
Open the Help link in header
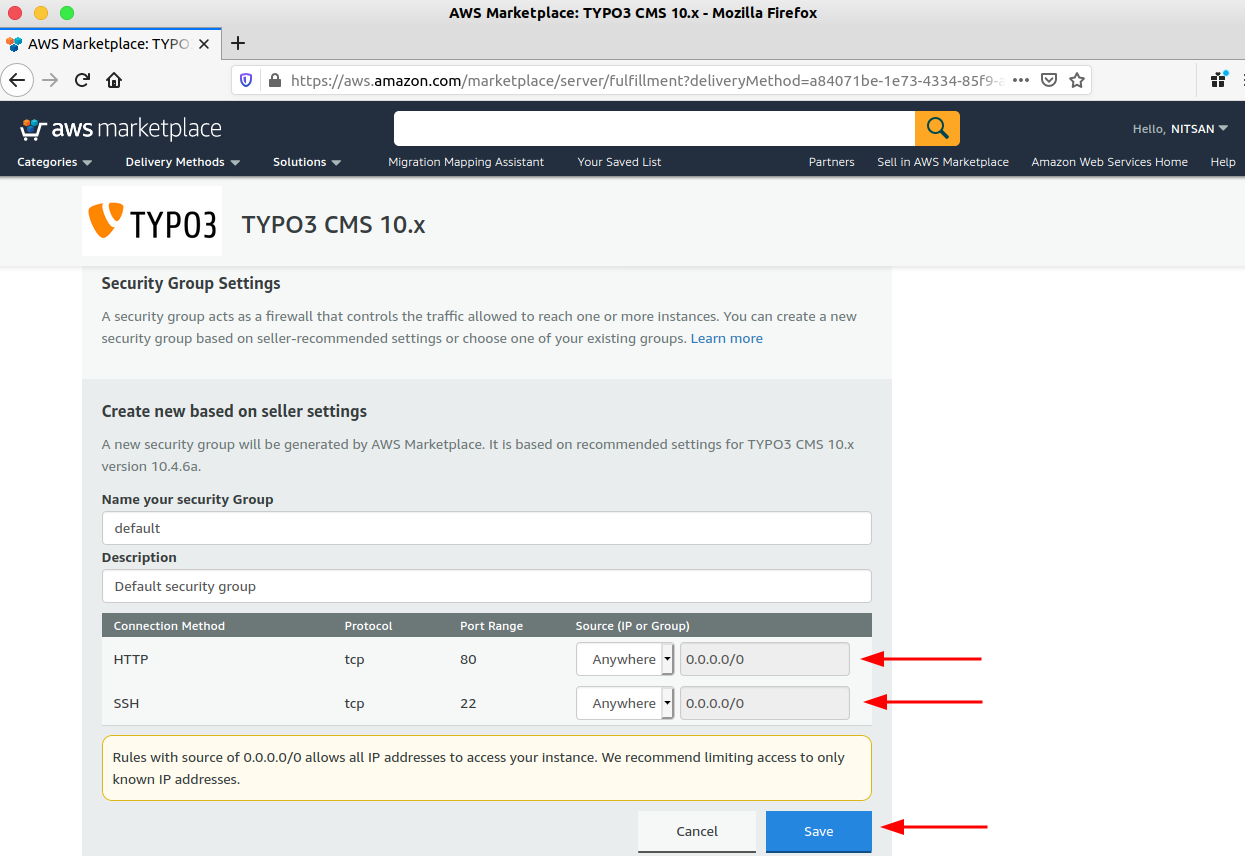point(1223,162)
